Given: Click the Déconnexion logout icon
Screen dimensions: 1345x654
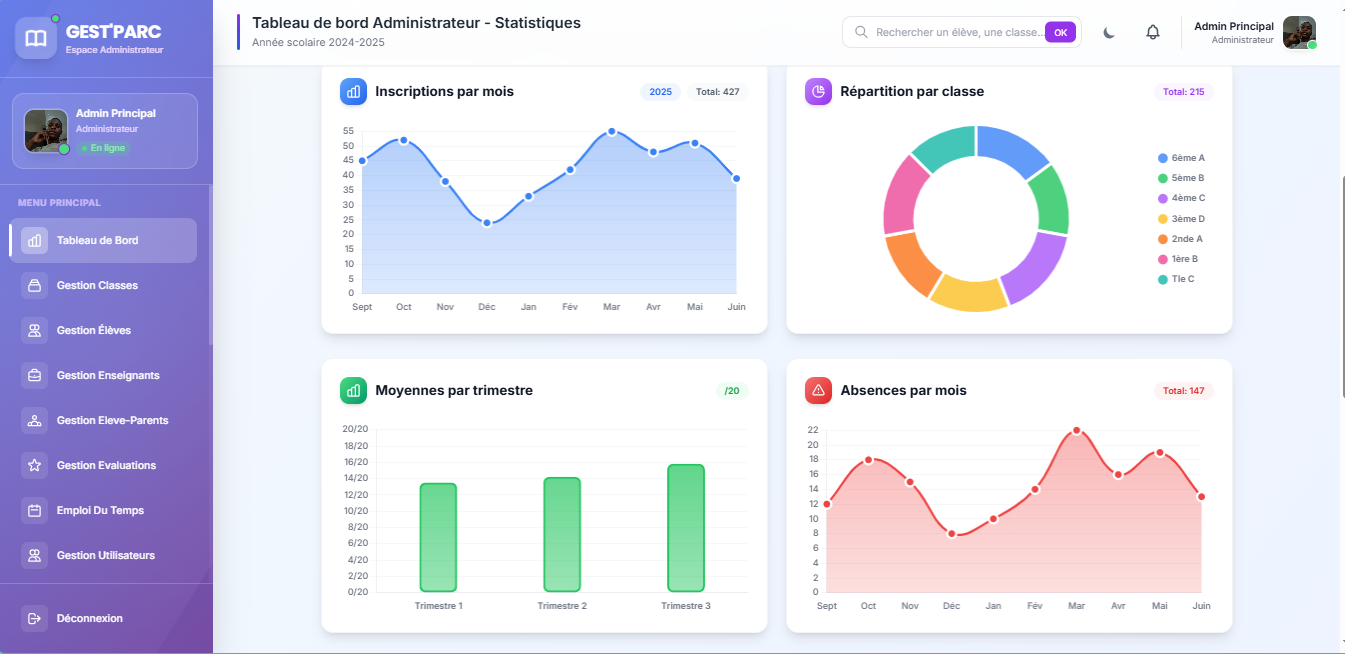Looking at the screenshot, I should (x=34, y=618).
